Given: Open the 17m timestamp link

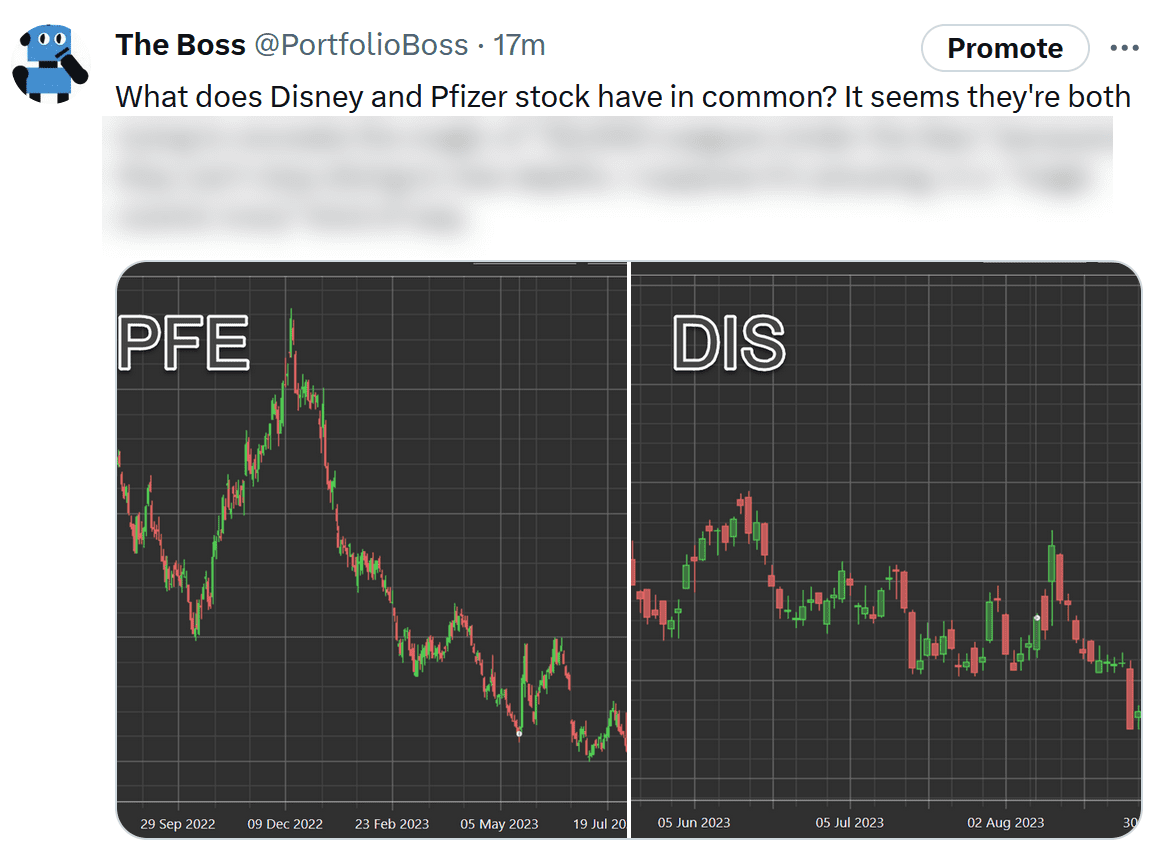Looking at the screenshot, I should (x=519, y=45).
